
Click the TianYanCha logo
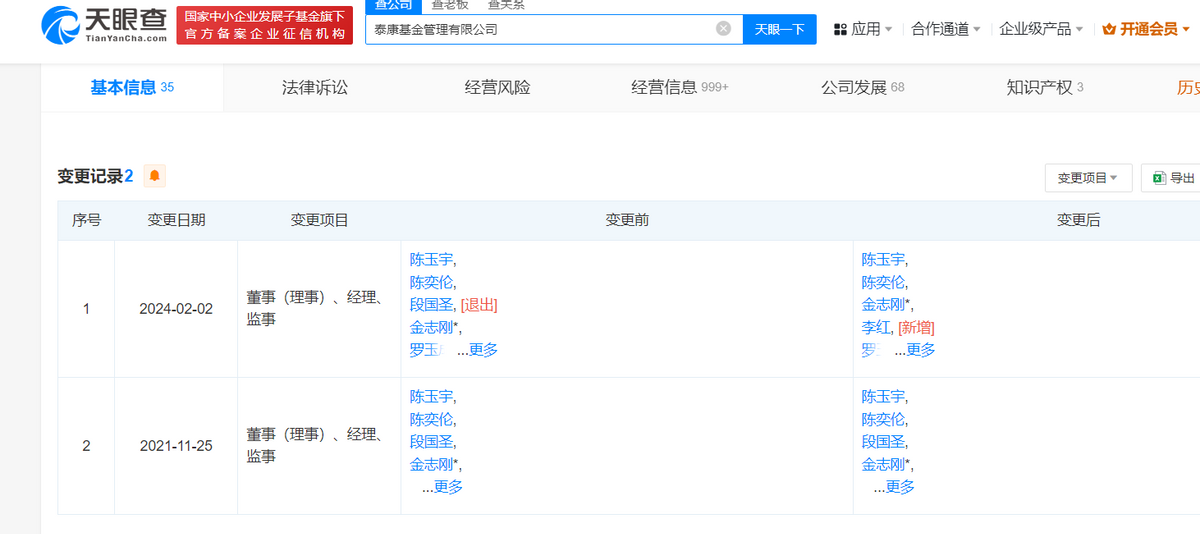104,25
